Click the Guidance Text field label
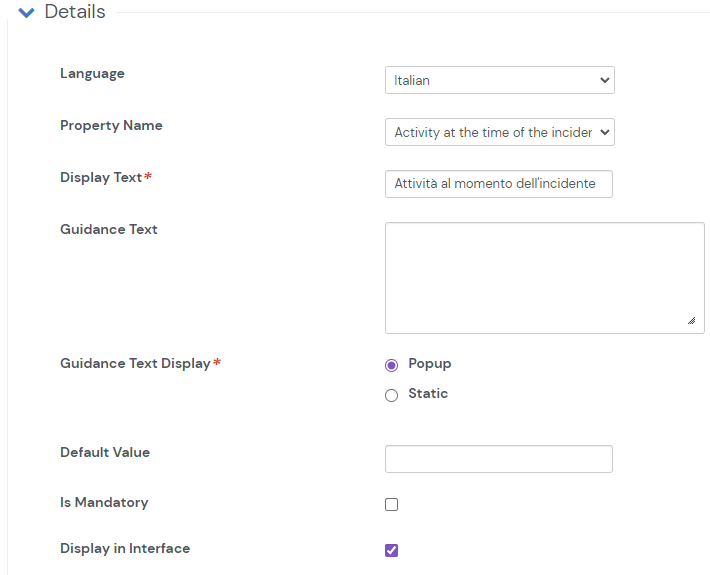The height and width of the screenshot is (575, 710). click(x=109, y=230)
